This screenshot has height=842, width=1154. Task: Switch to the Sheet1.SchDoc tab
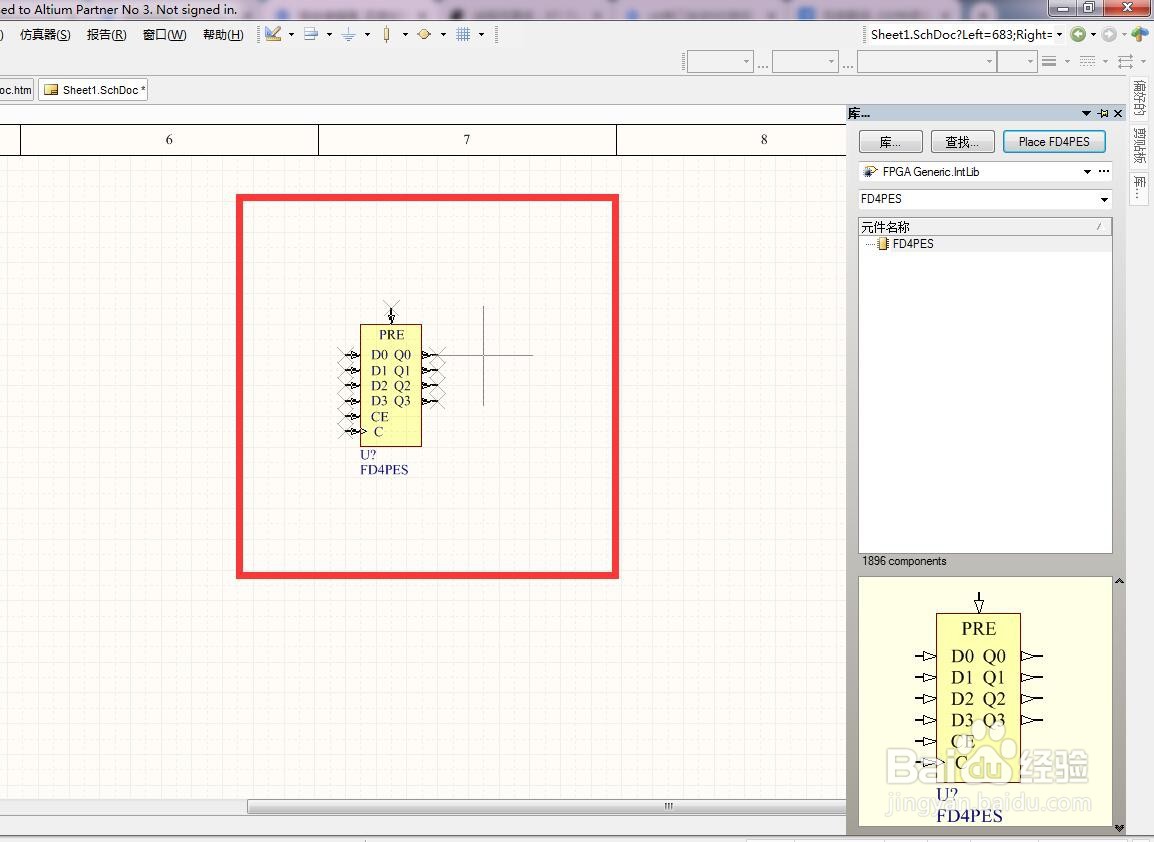click(x=93, y=90)
